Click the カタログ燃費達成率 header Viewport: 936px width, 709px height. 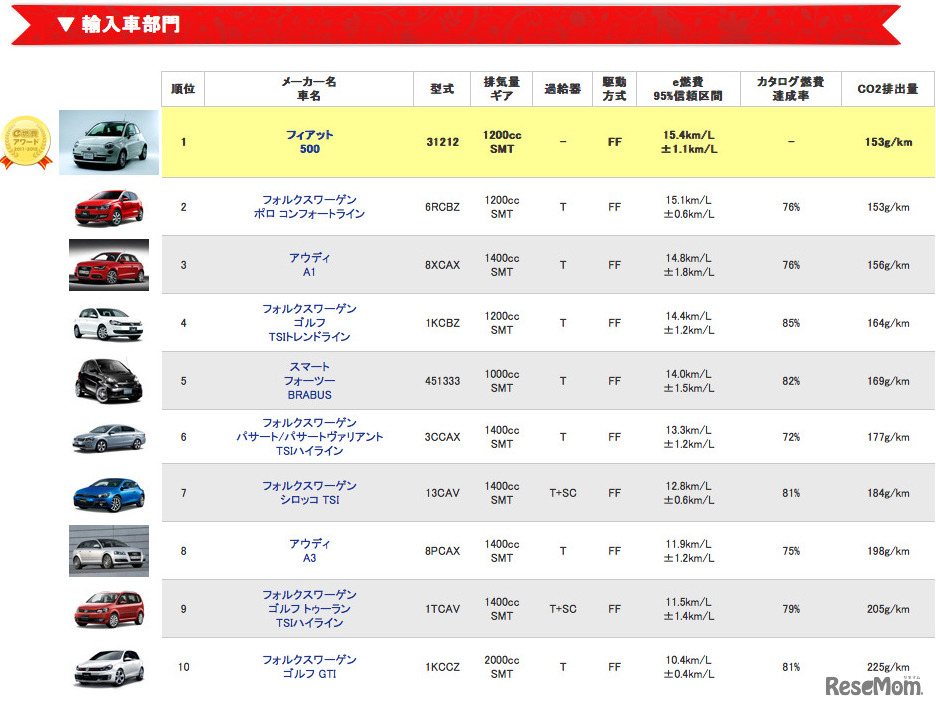pyautogui.click(x=791, y=89)
